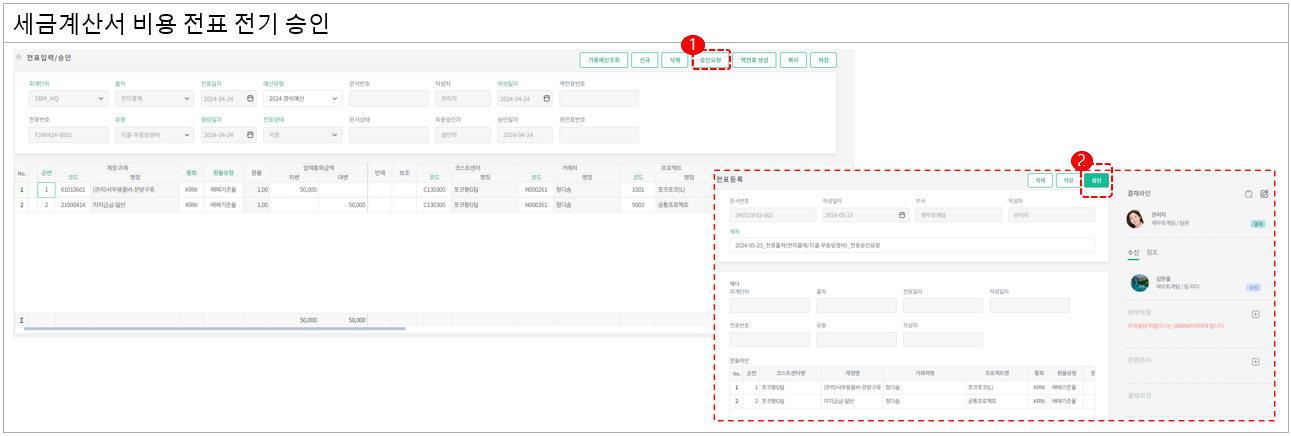Click the favorite star beside 전표입력/승인
The width and height of the screenshot is (1291, 436).
click(x=19, y=57)
